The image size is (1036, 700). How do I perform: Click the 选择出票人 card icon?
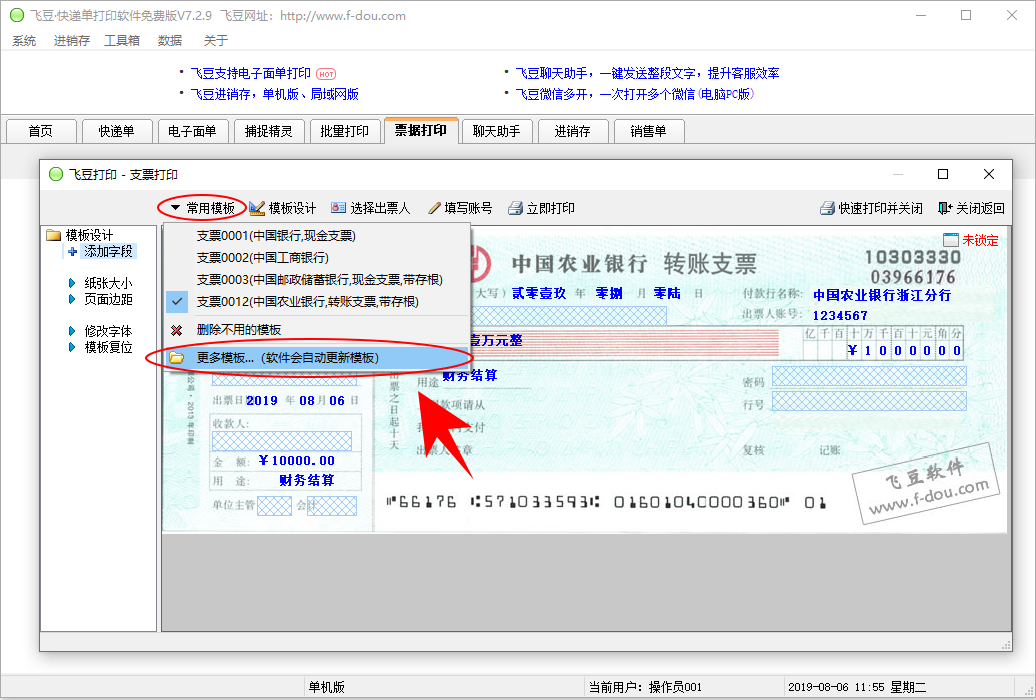pos(338,208)
